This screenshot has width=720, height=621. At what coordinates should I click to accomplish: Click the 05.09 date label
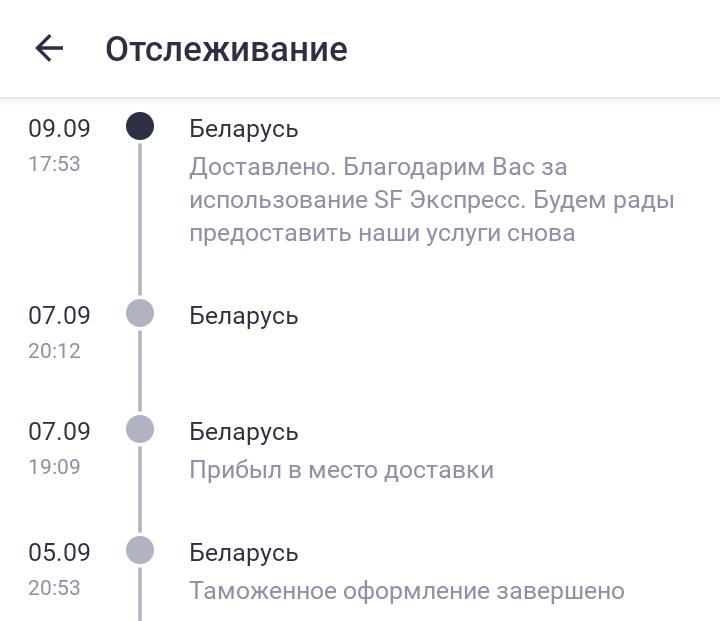(x=59, y=552)
